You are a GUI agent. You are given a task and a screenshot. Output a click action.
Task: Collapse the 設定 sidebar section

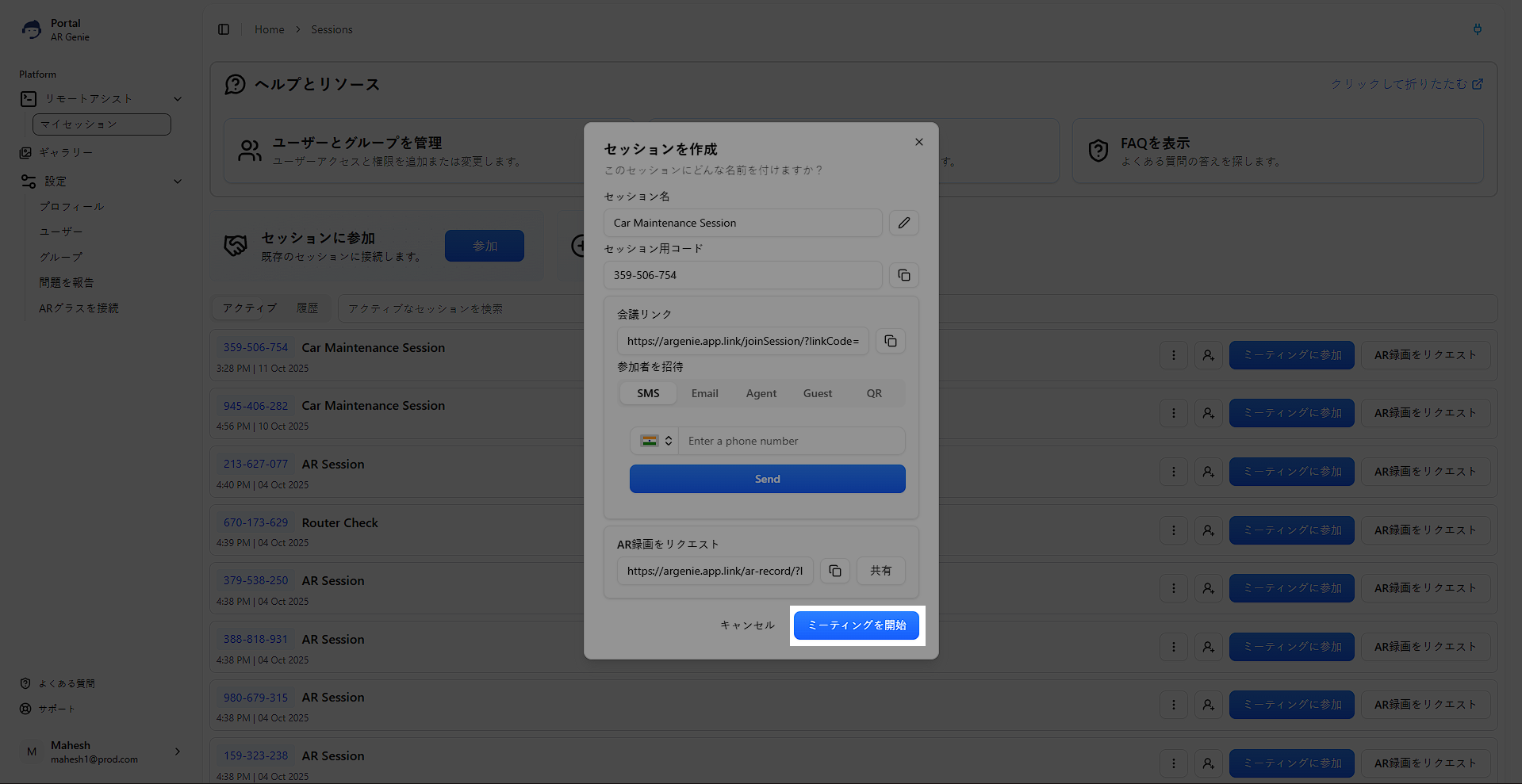click(178, 182)
